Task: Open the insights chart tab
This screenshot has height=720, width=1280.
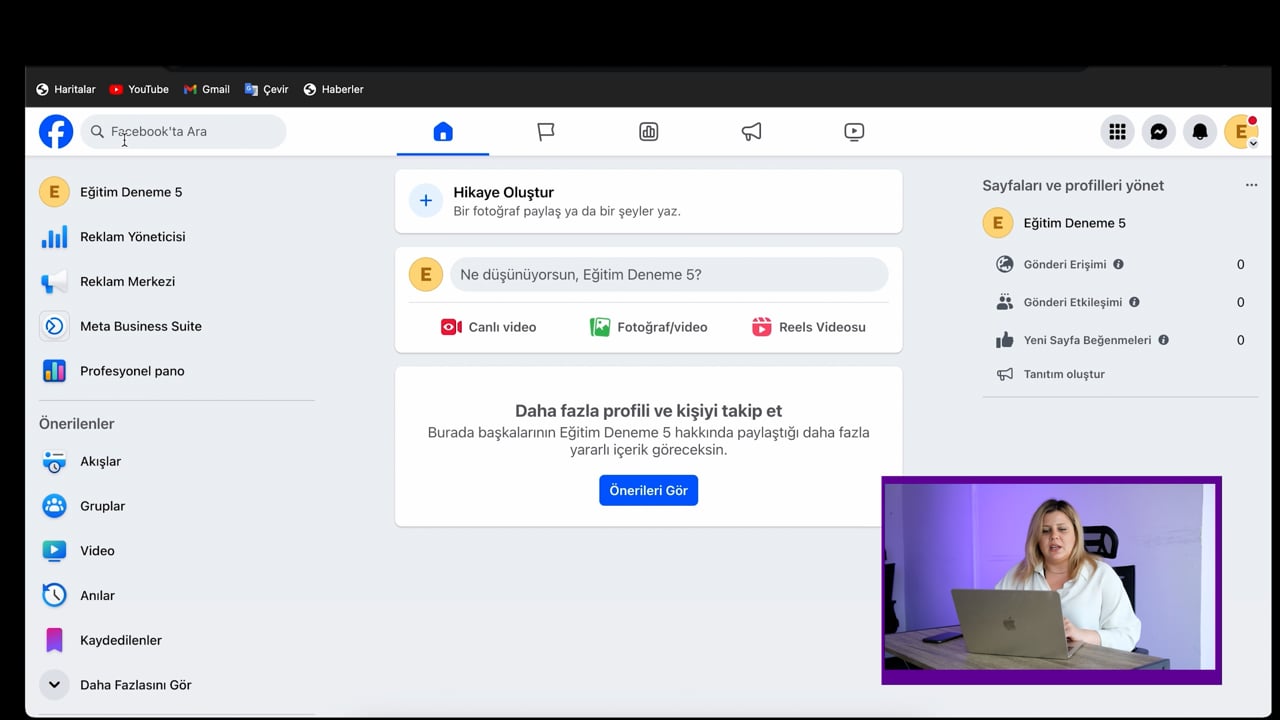Action: [x=649, y=131]
